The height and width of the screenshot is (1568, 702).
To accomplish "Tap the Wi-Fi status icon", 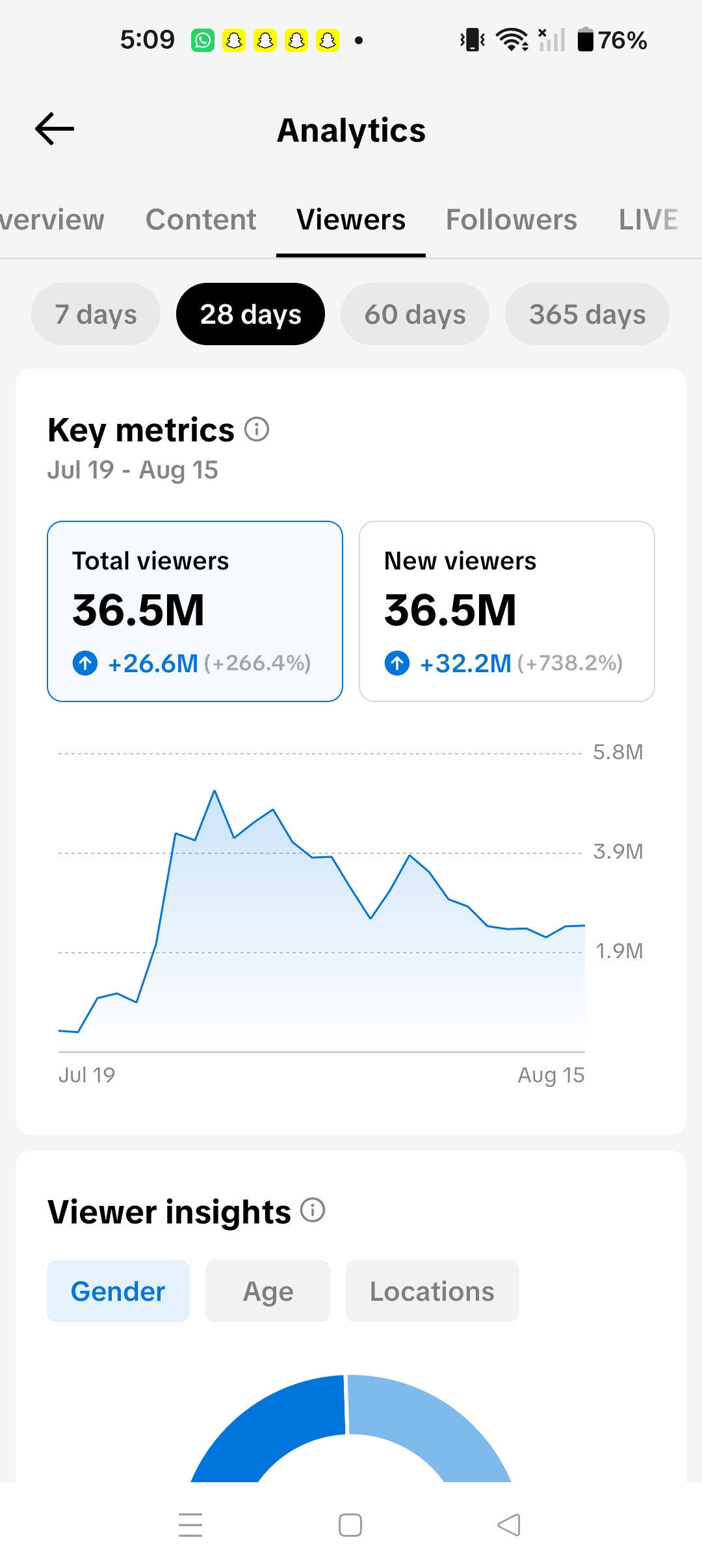I will [x=512, y=40].
